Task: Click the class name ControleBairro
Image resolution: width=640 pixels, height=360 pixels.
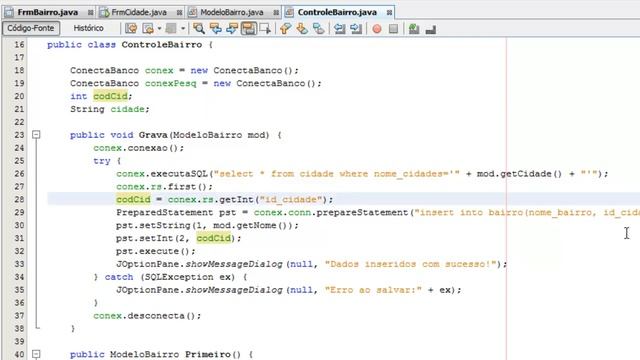Action: [x=162, y=44]
